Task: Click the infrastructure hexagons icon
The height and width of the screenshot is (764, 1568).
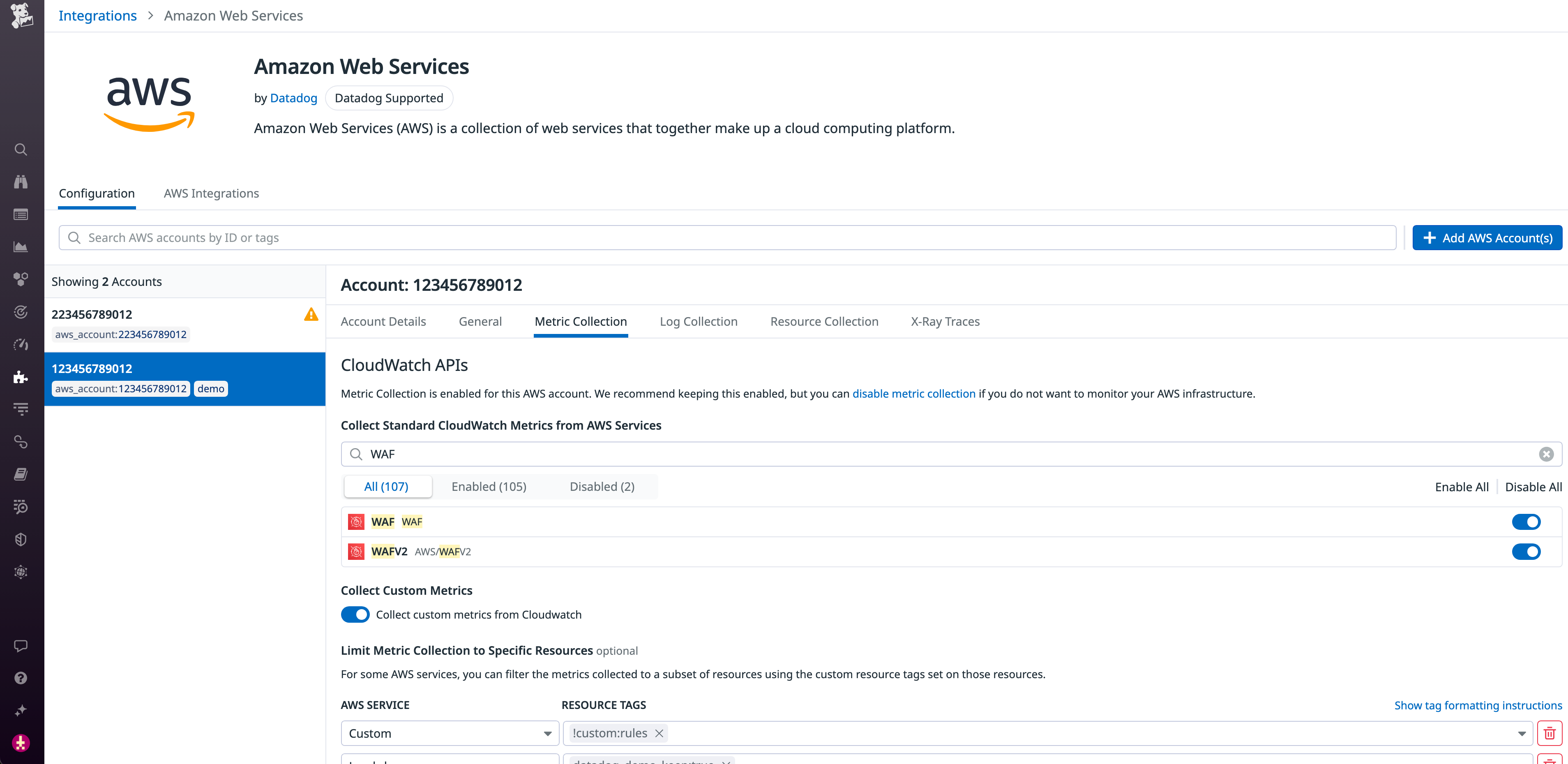Action: pyautogui.click(x=21, y=279)
